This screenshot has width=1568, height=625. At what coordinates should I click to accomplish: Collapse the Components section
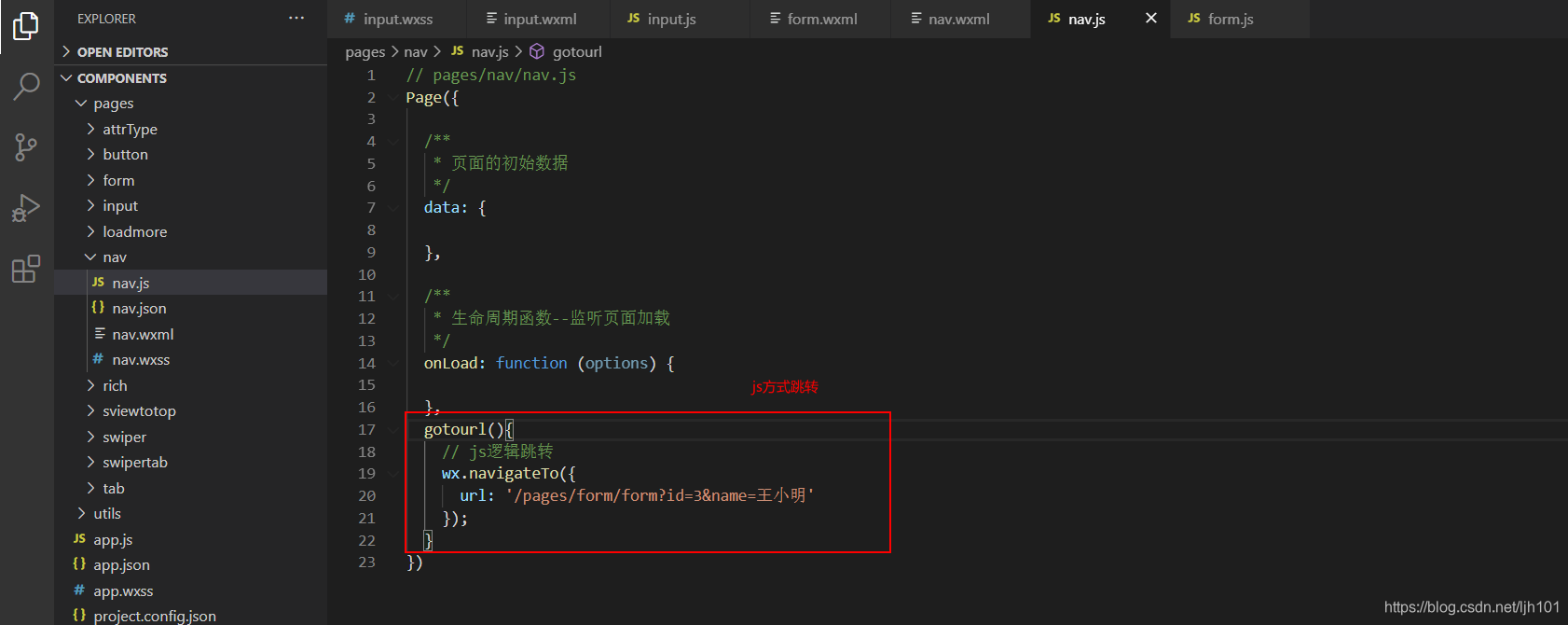(x=190, y=78)
